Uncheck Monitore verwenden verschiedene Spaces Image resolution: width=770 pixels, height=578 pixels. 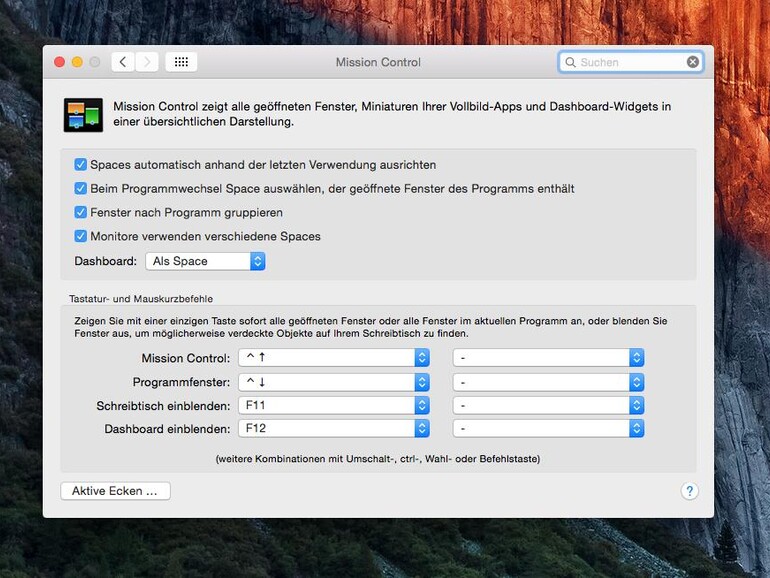pyautogui.click(x=81, y=236)
